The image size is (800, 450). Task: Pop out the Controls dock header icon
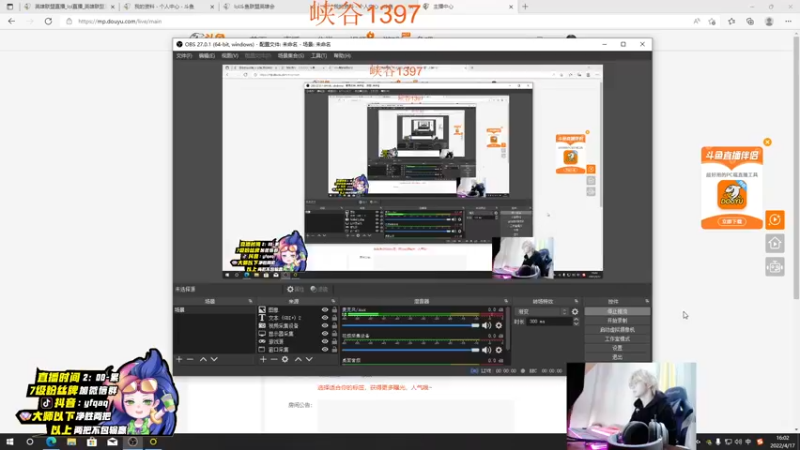647,302
